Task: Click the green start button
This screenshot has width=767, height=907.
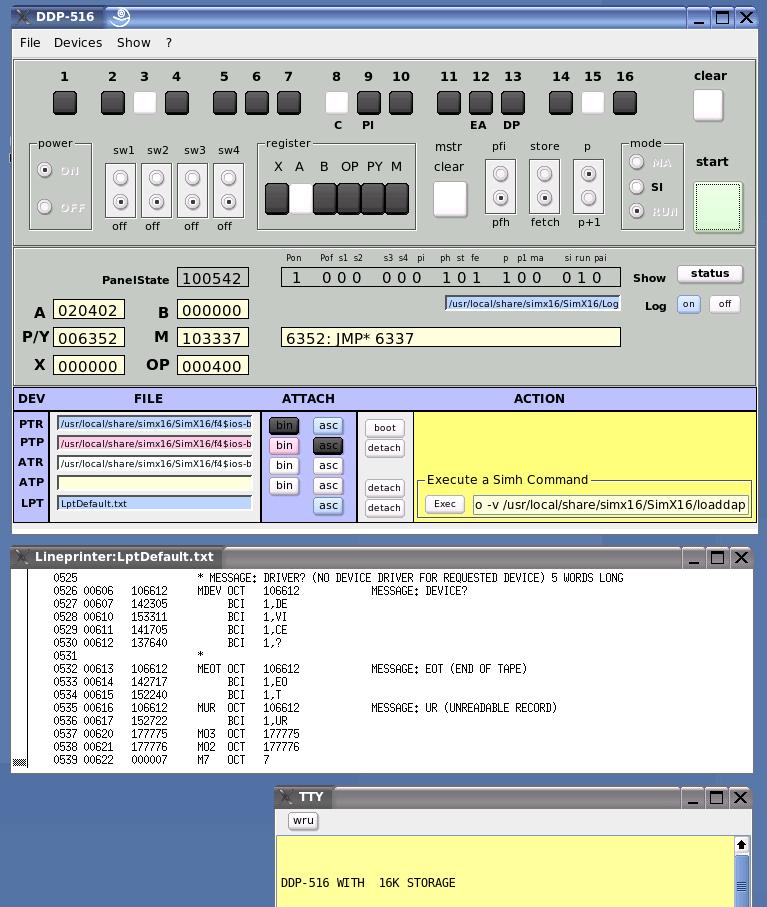Action: point(718,207)
